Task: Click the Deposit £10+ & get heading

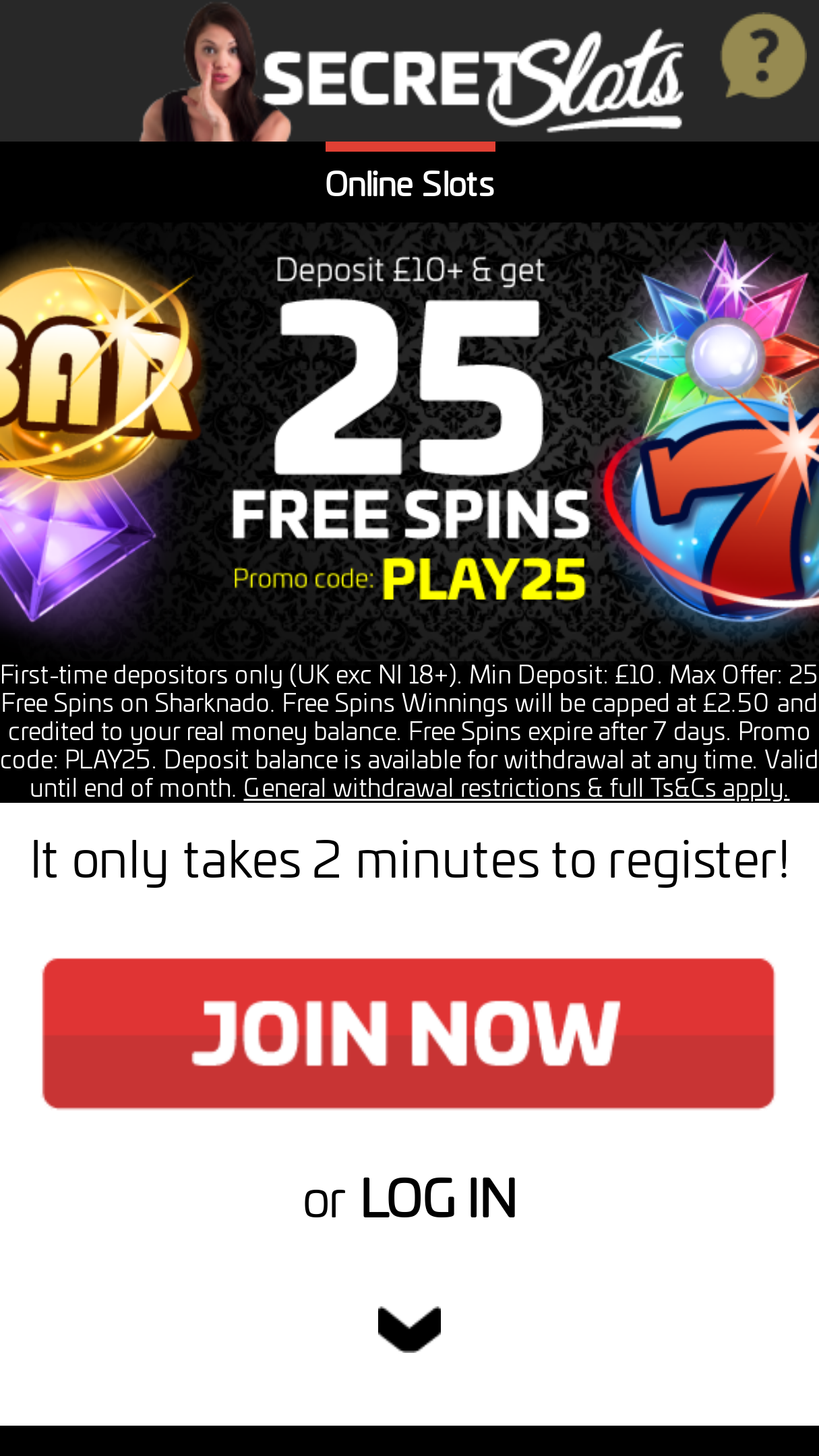Action: click(x=410, y=271)
